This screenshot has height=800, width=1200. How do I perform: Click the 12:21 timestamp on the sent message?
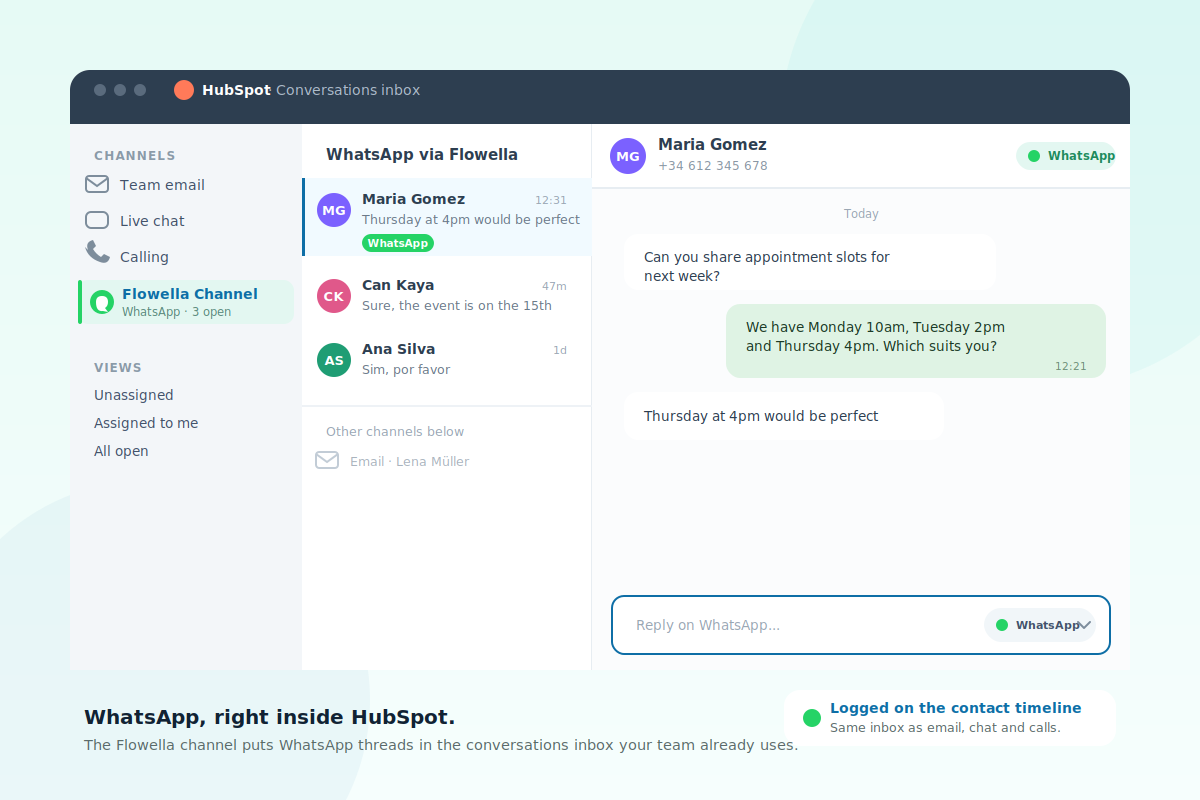[x=1070, y=366]
